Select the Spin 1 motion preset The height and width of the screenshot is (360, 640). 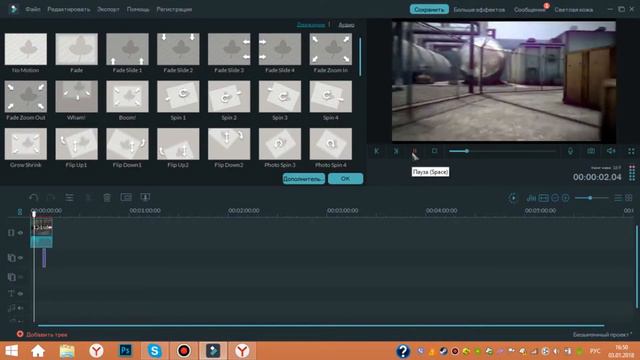[x=178, y=96]
